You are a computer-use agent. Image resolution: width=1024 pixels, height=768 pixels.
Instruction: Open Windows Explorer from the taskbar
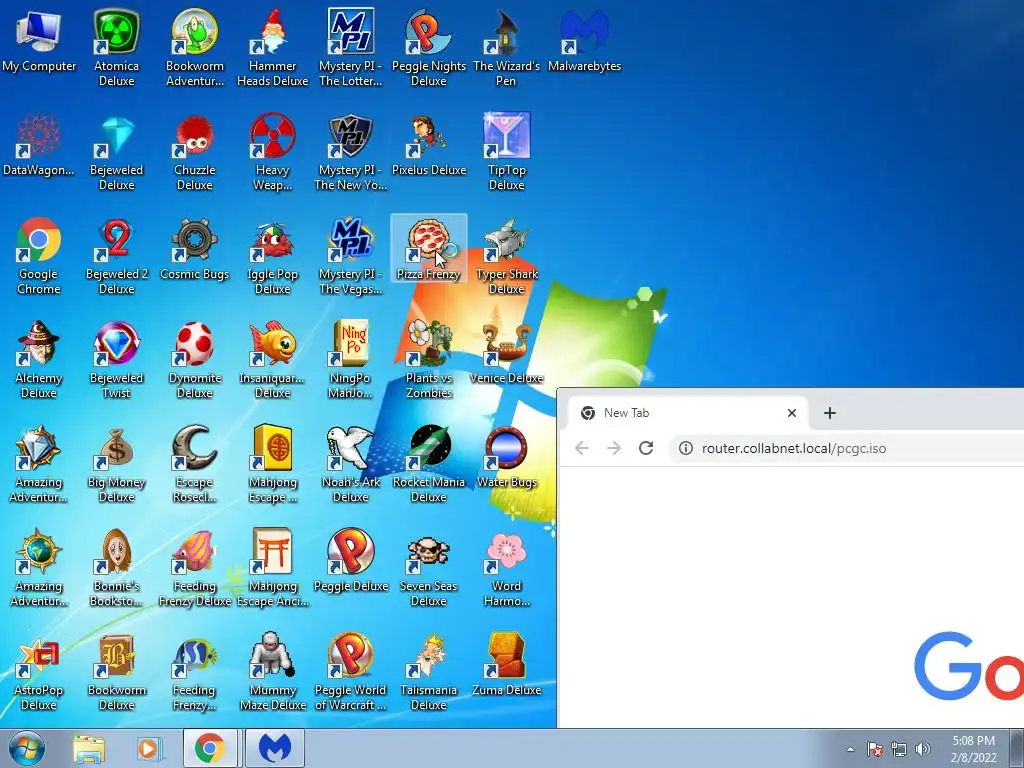pyautogui.click(x=89, y=748)
